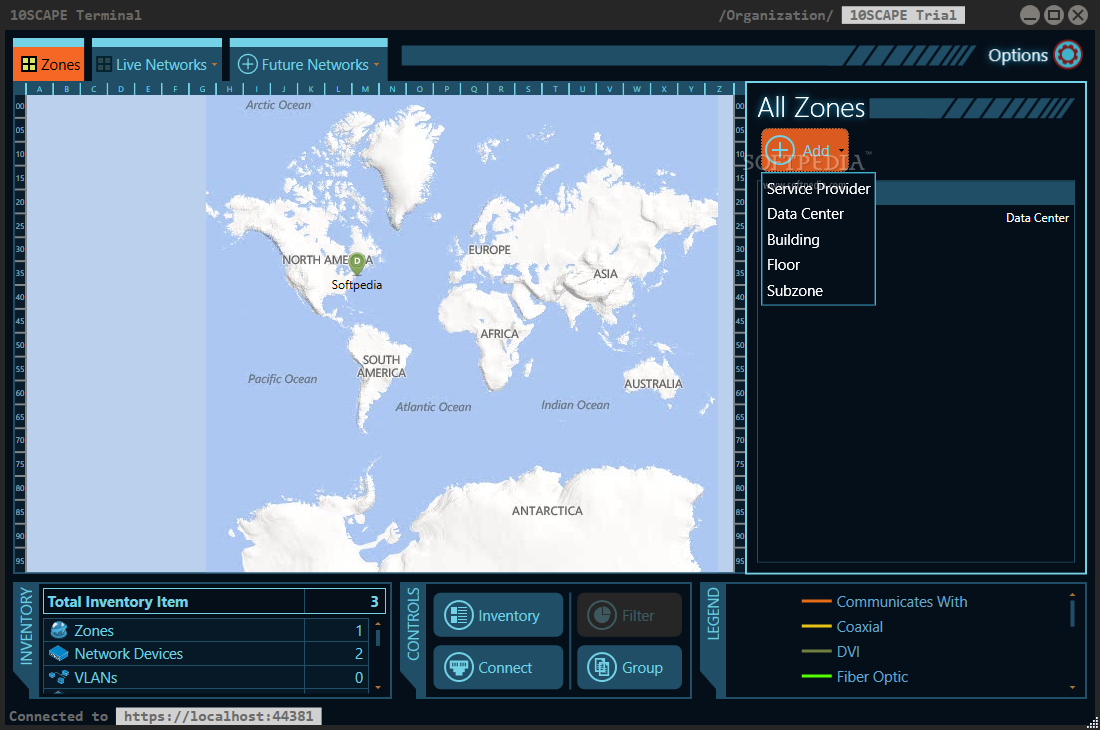Viewport: 1100px width, 730px height.
Task: Click the VLANs nodes icon
Action: pyautogui.click(x=59, y=677)
